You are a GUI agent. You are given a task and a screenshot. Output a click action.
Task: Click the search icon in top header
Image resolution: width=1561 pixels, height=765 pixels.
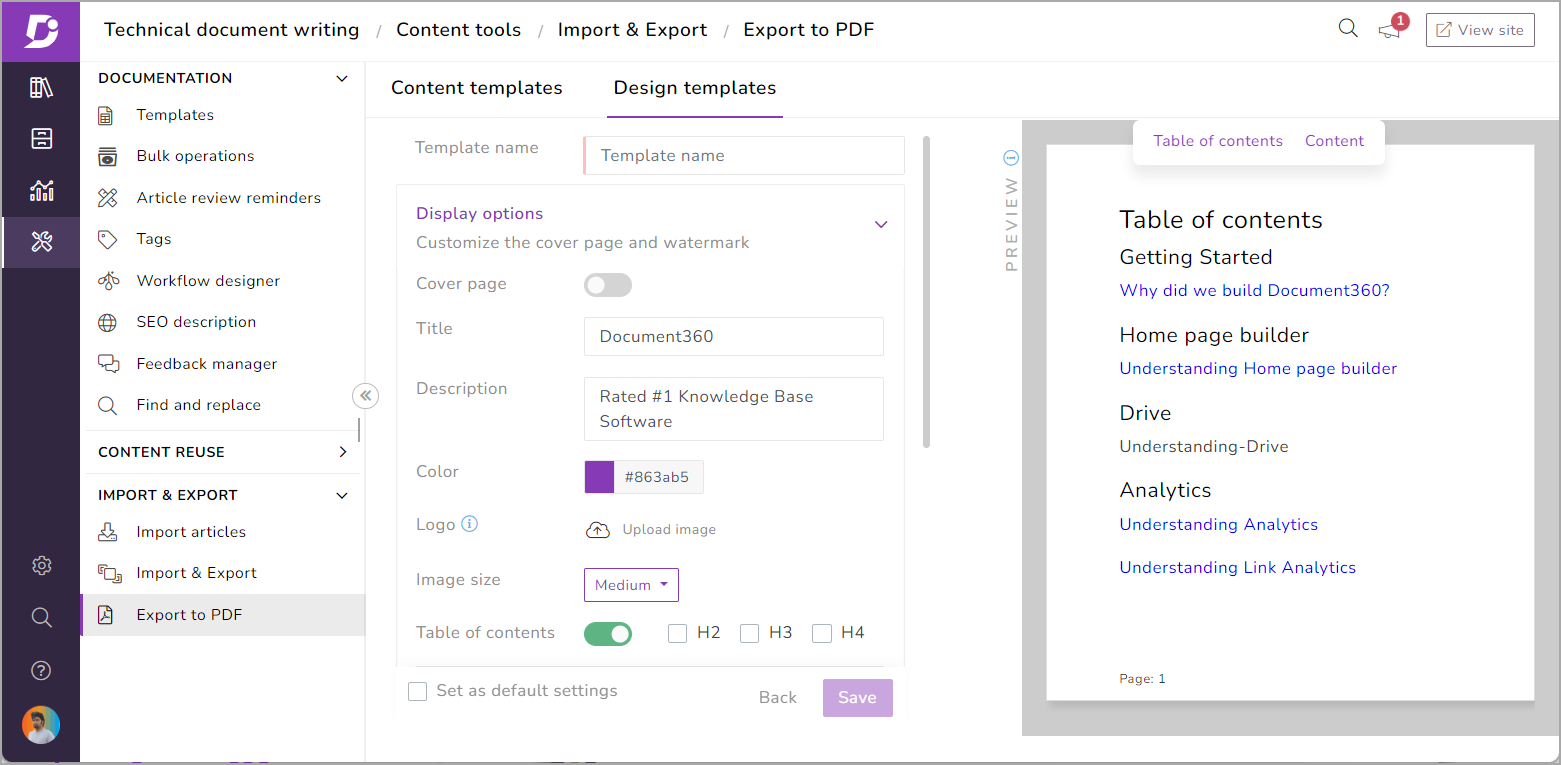coord(1348,29)
